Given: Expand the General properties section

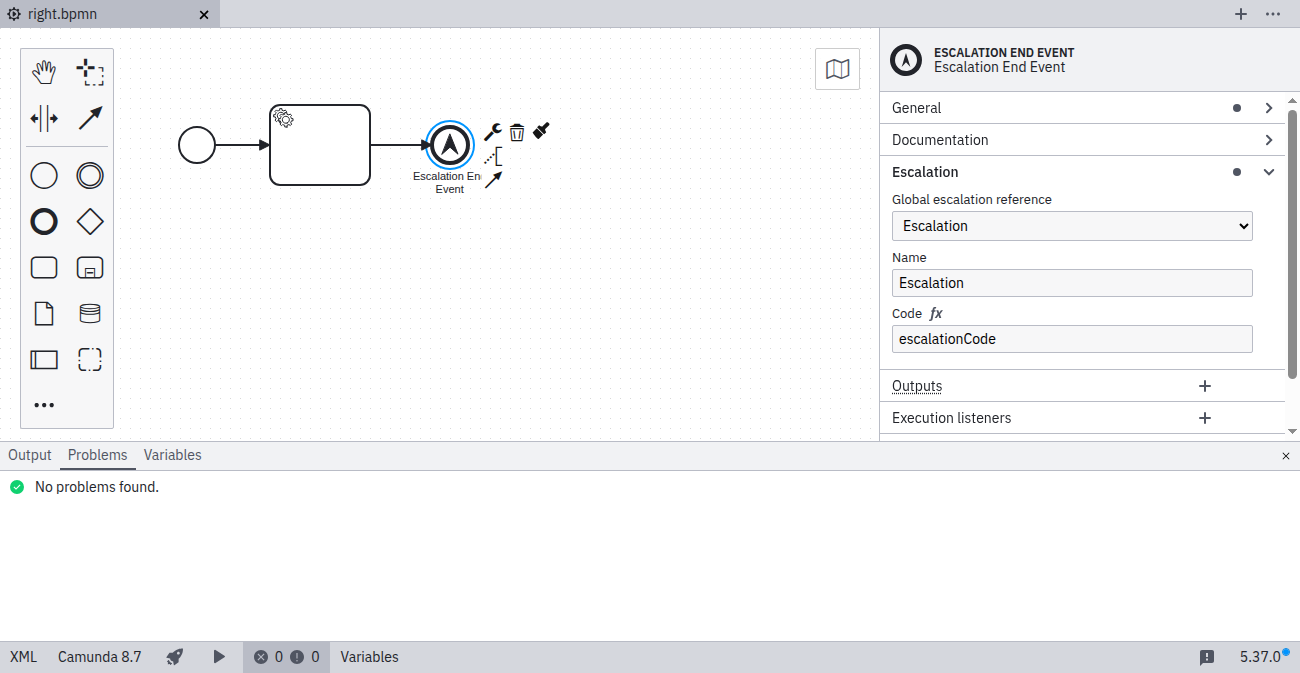Looking at the screenshot, I should (1268, 107).
